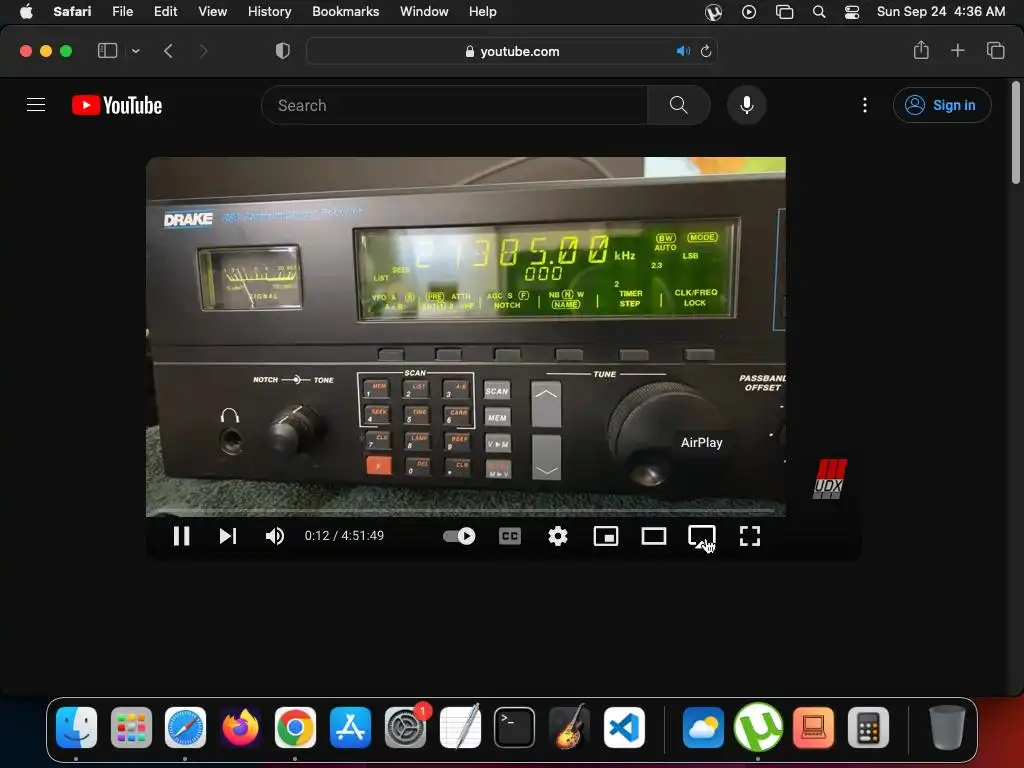1024x768 pixels.
Task: Open Terminal from the Dock
Action: [x=515, y=727]
